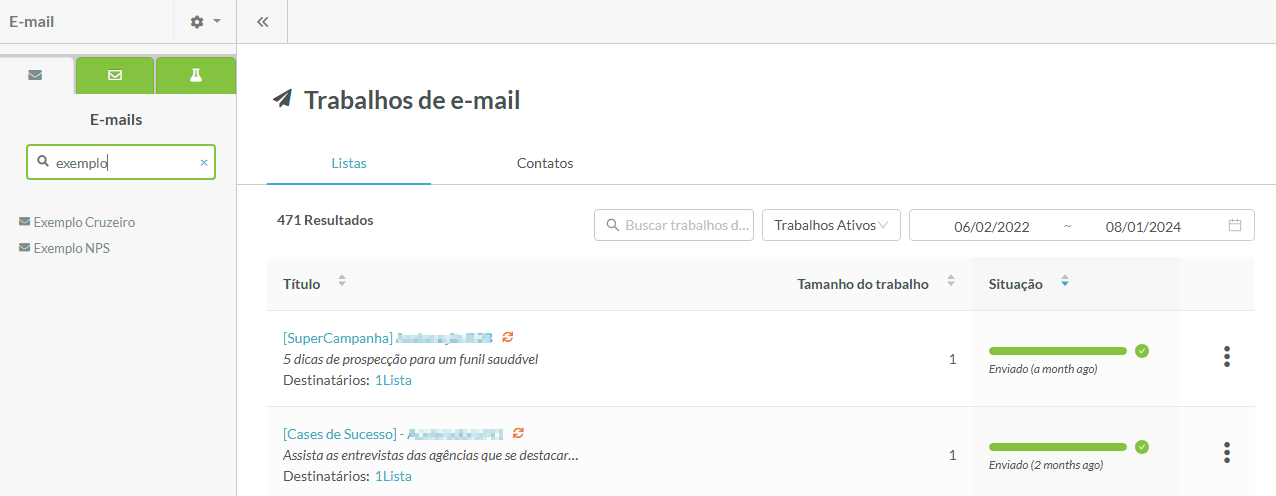The width and height of the screenshot is (1276, 496).
Task: Clear the 'exemplo' search field
Action: [204, 162]
